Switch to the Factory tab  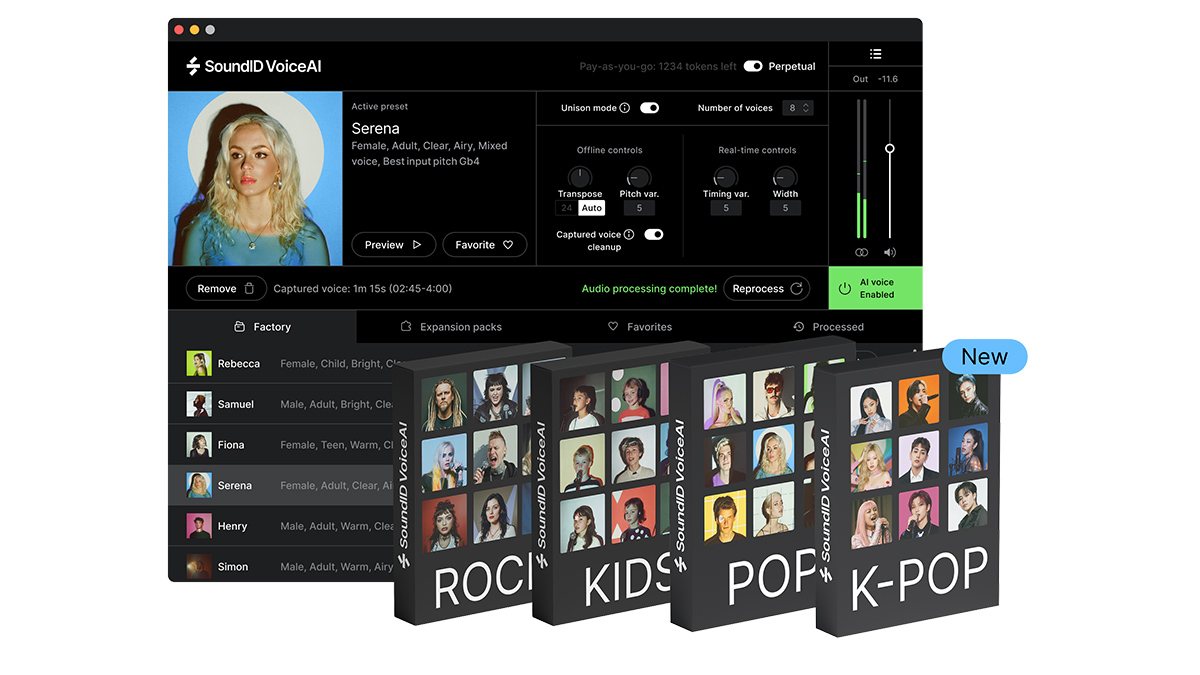coord(262,327)
